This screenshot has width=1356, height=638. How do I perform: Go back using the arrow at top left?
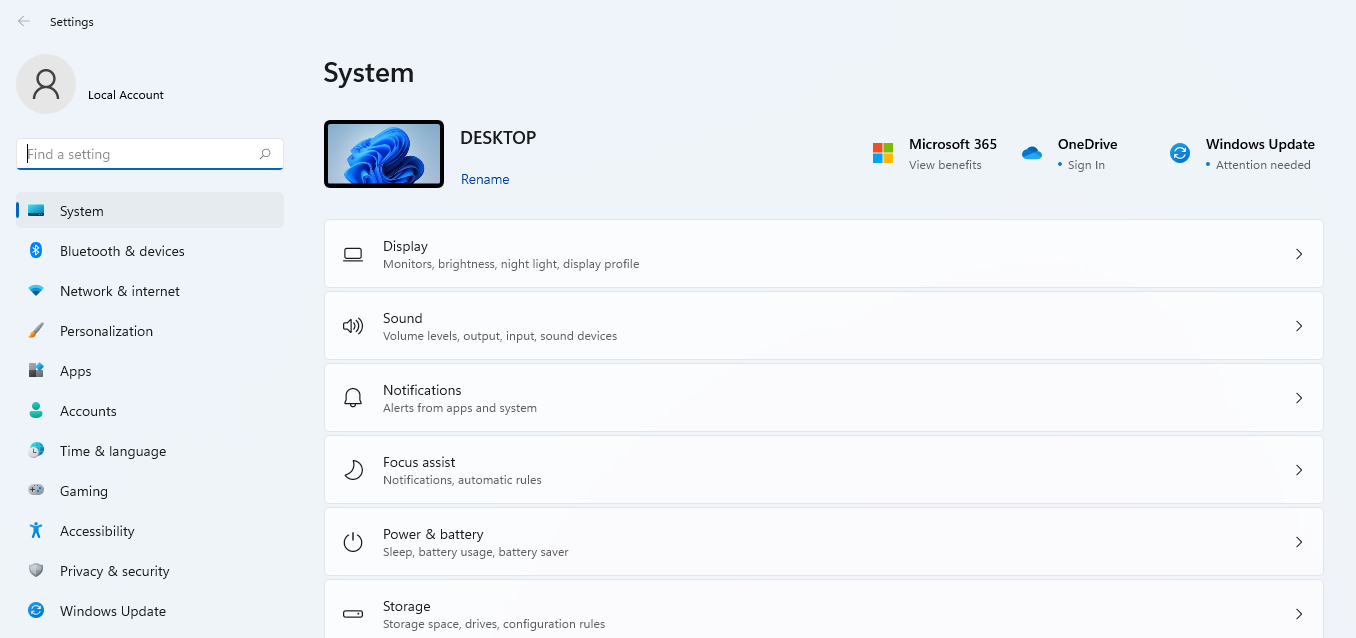tap(23, 20)
